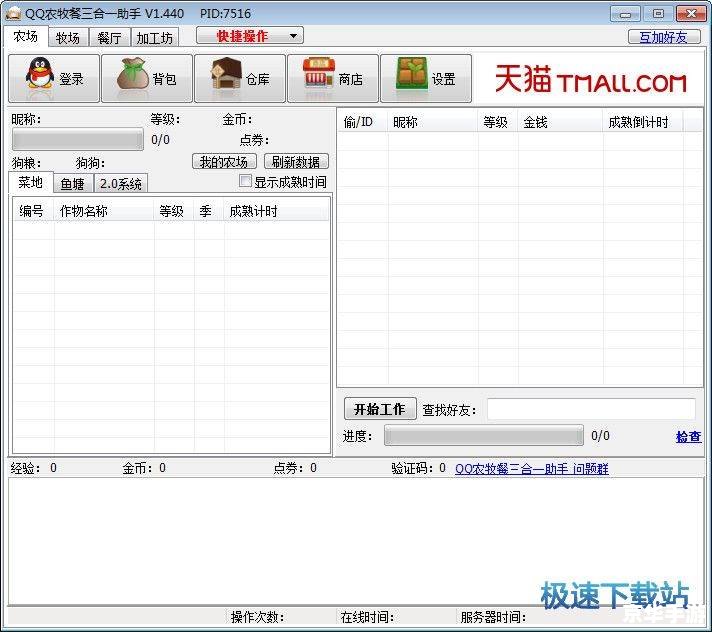The width and height of the screenshot is (712, 632).
Task: Maximize the window
Action: coord(658,14)
